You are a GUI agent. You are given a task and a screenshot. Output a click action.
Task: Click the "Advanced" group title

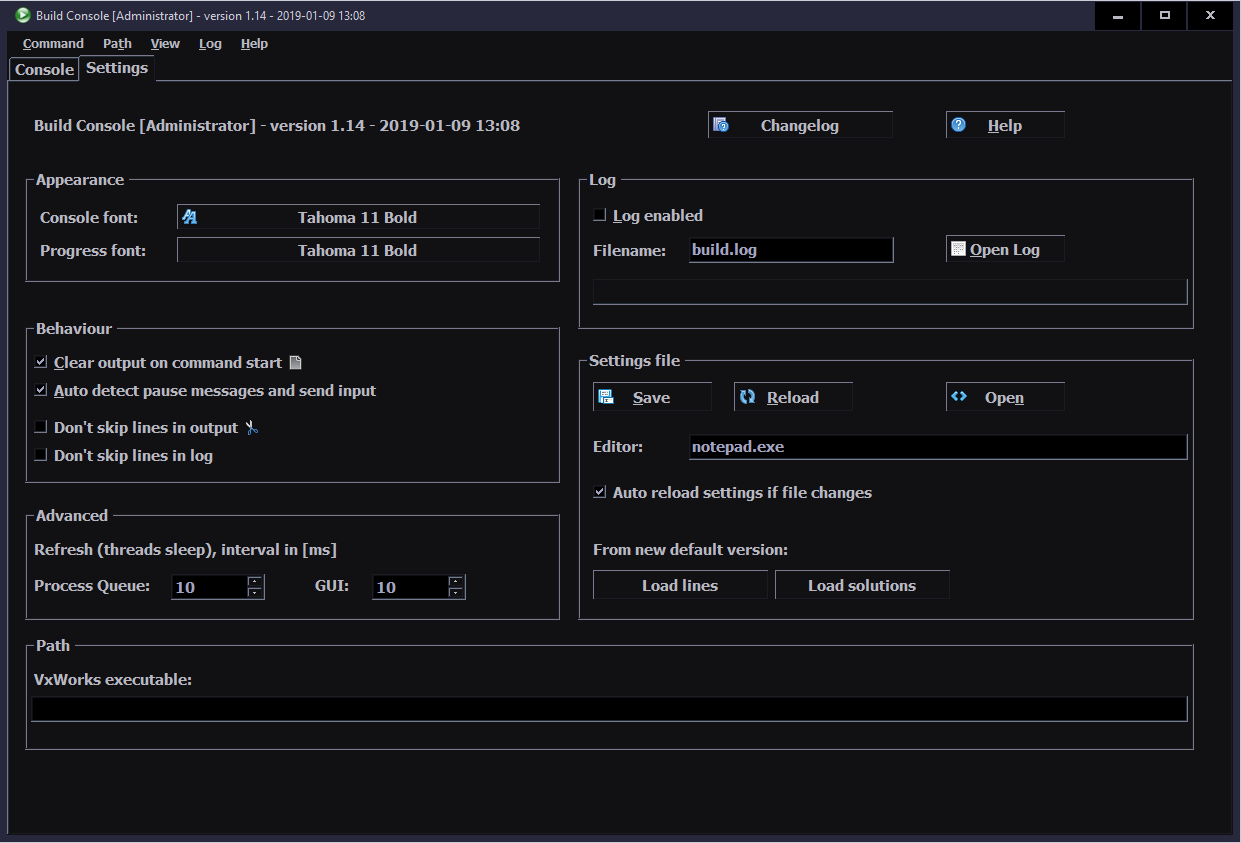[x=72, y=516]
